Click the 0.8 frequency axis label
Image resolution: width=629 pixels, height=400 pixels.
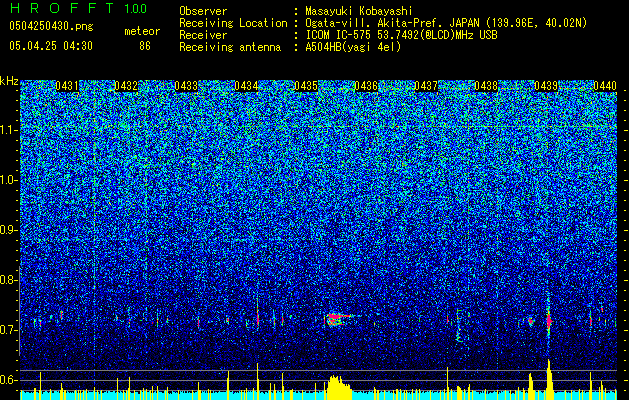[x=8, y=280]
